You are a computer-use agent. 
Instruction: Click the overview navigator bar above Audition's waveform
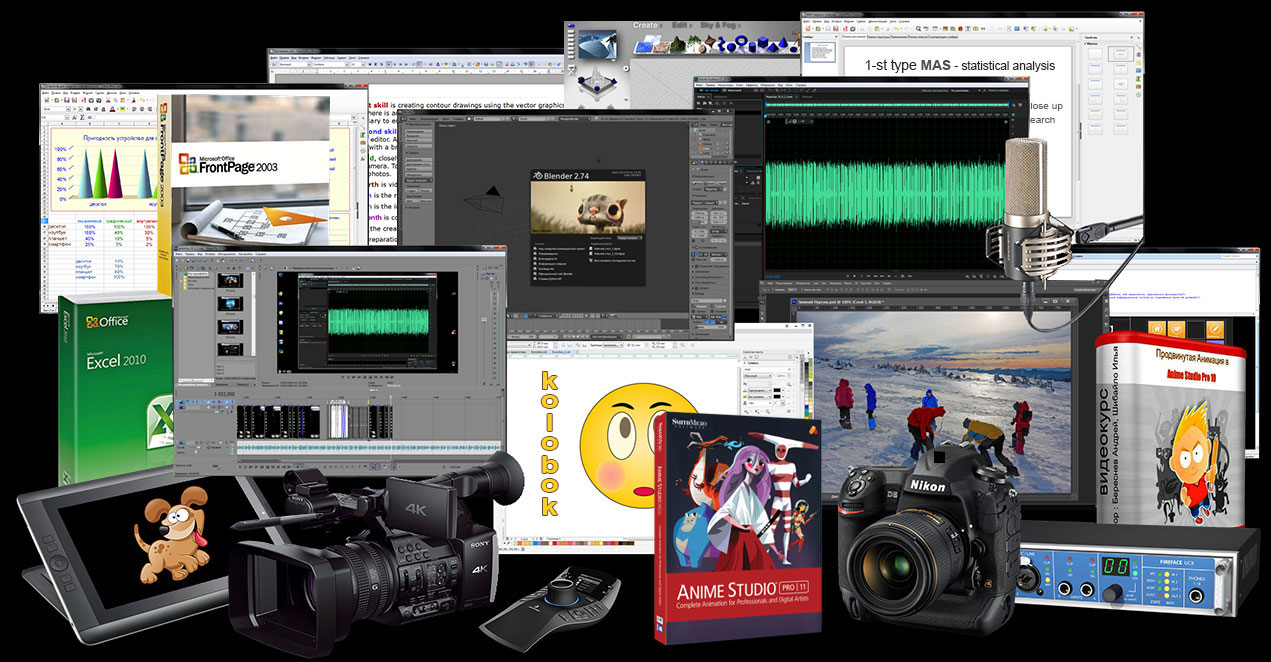pos(889,105)
